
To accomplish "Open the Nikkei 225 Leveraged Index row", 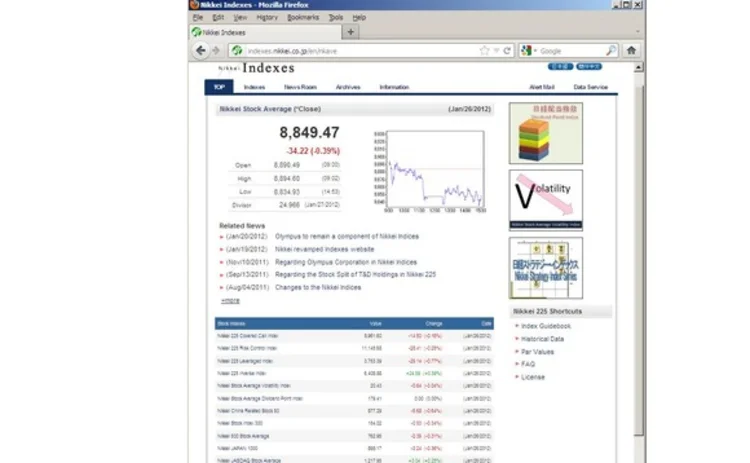I will tap(354, 361).
